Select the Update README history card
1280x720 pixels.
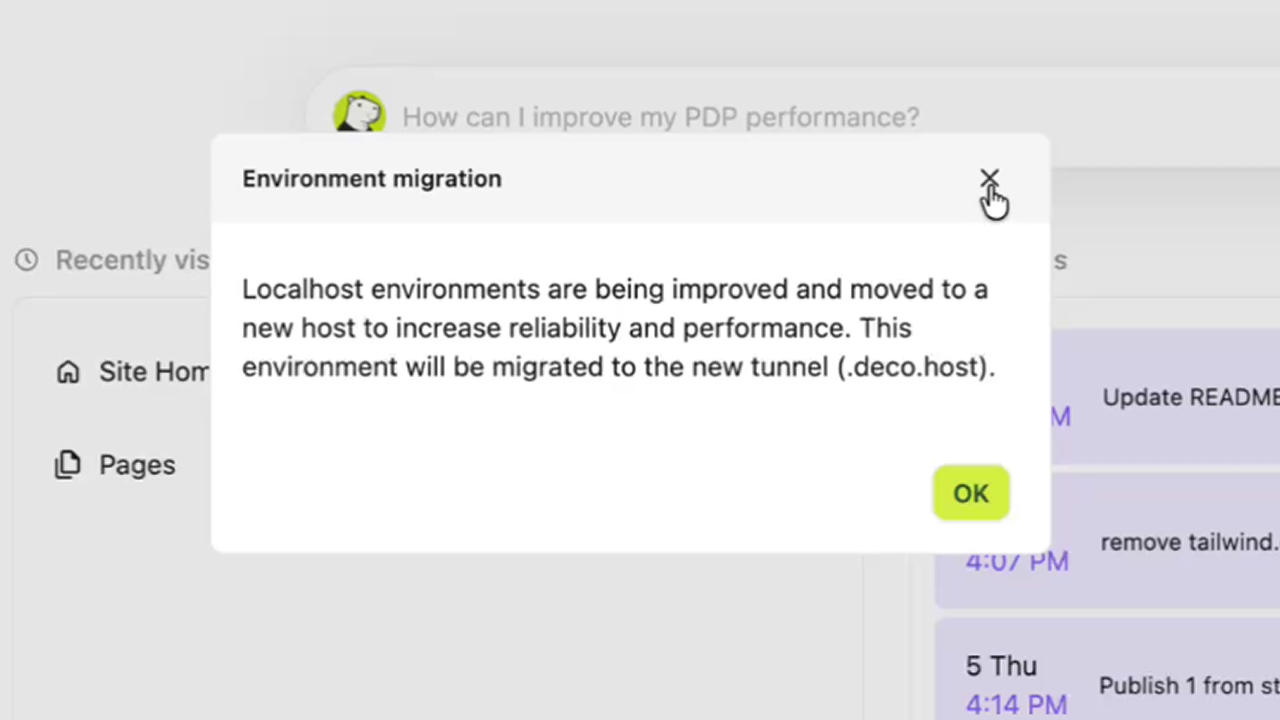pos(1180,397)
